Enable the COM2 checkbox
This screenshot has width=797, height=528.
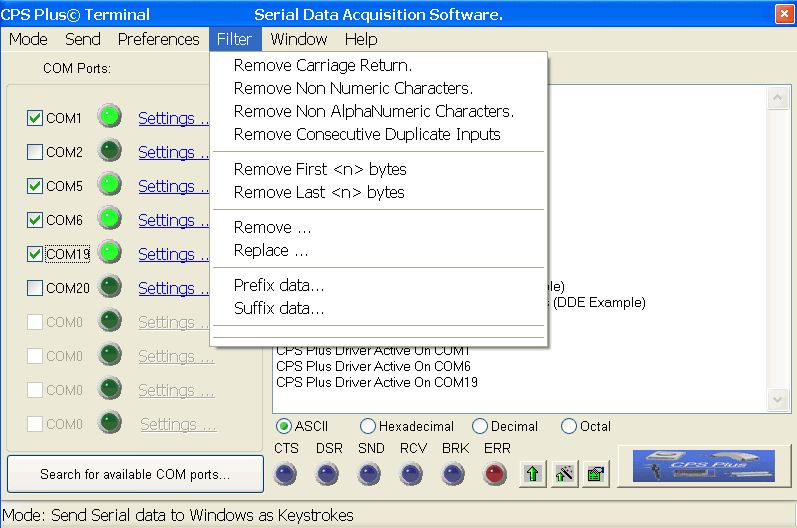pyautogui.click(x=35, y=152)
